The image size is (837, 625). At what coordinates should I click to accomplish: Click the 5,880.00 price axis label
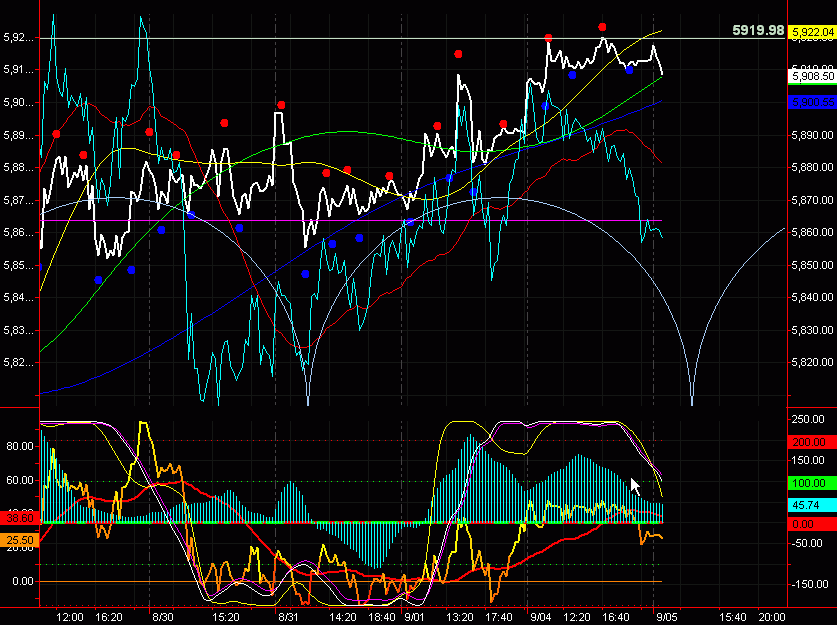coord(812,167)
